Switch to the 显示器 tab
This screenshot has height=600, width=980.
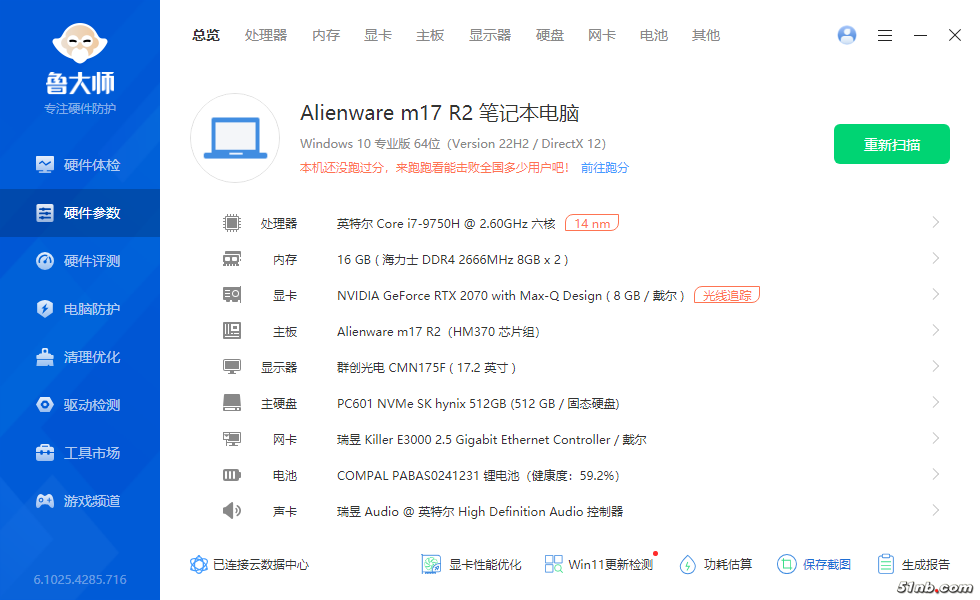[x=490, y=36]
